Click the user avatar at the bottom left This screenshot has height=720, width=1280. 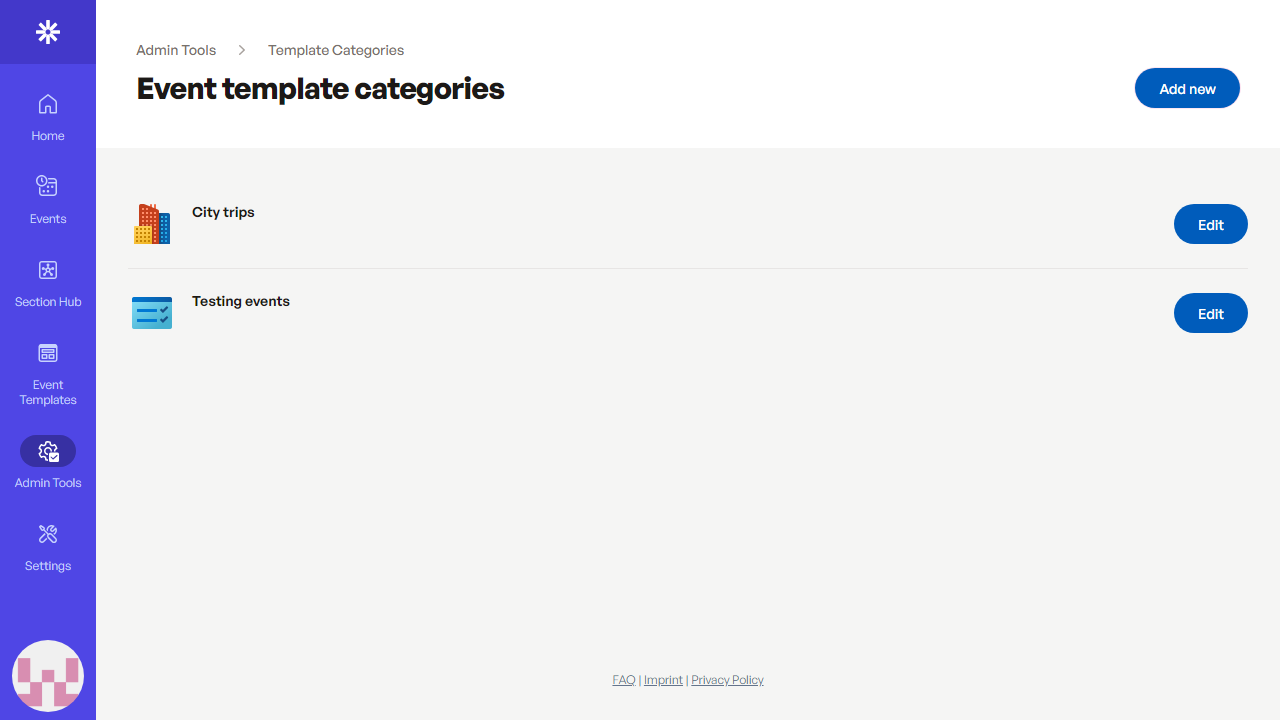(x=48, y=676)
